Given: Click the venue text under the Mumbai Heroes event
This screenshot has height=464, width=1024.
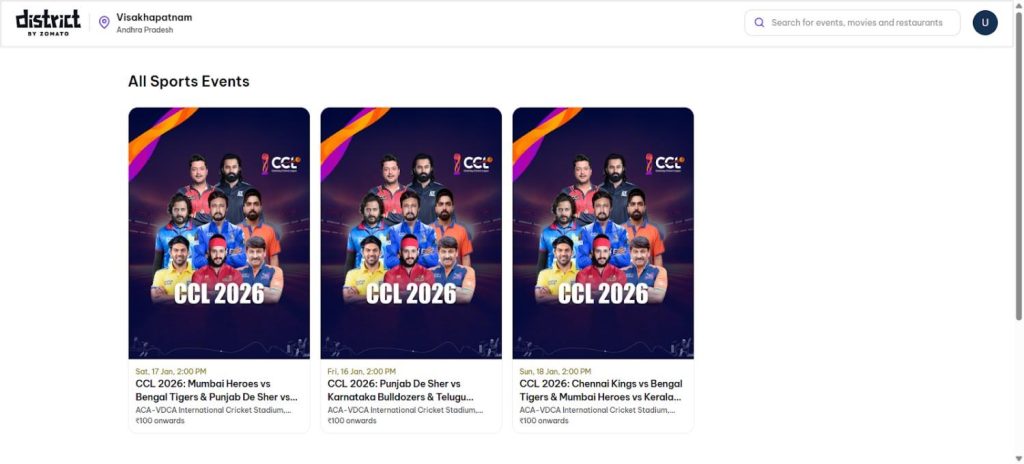Looking at the screenshot, I should point(213,409).
